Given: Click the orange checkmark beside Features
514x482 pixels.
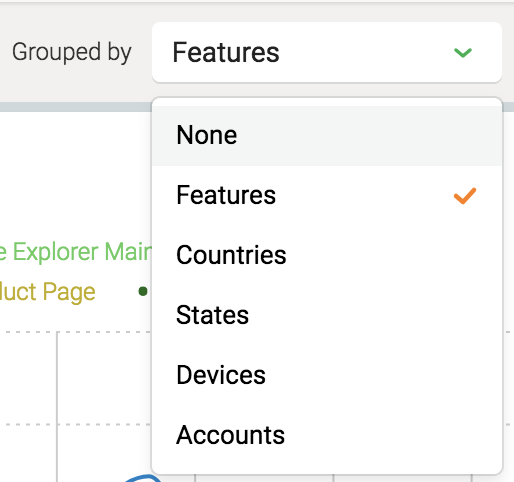Looking at the screenshot, I should 465,196.
